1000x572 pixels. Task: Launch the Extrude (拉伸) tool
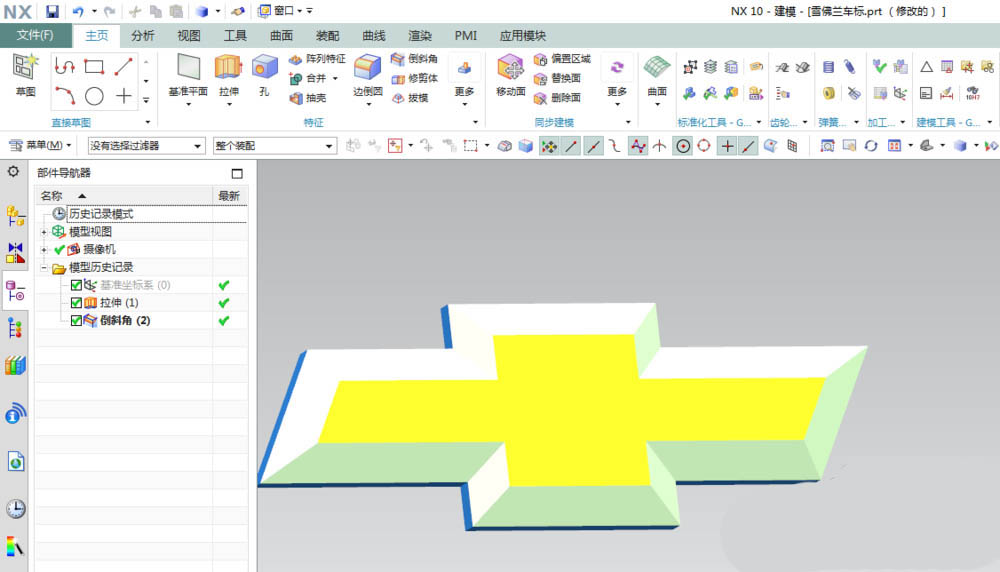pos(228,75)
